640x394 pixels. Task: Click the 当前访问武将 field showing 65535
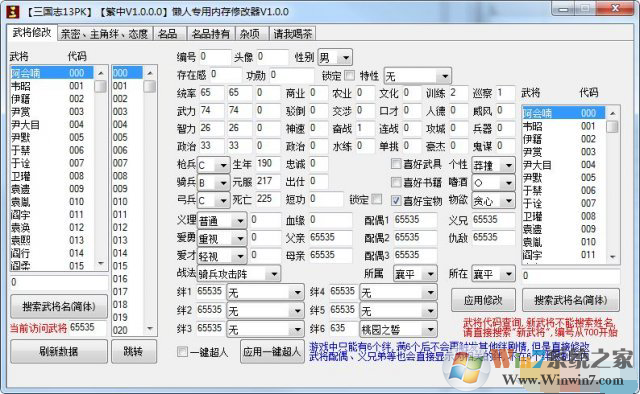pos(88,327)
